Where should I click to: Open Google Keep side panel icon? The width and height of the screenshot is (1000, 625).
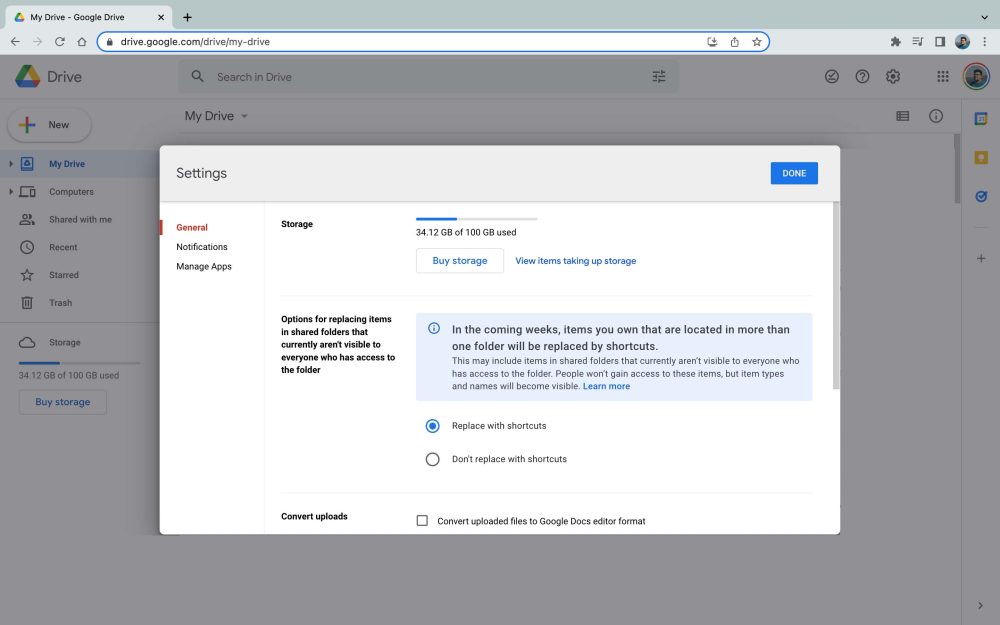click(x=981, y=158)
